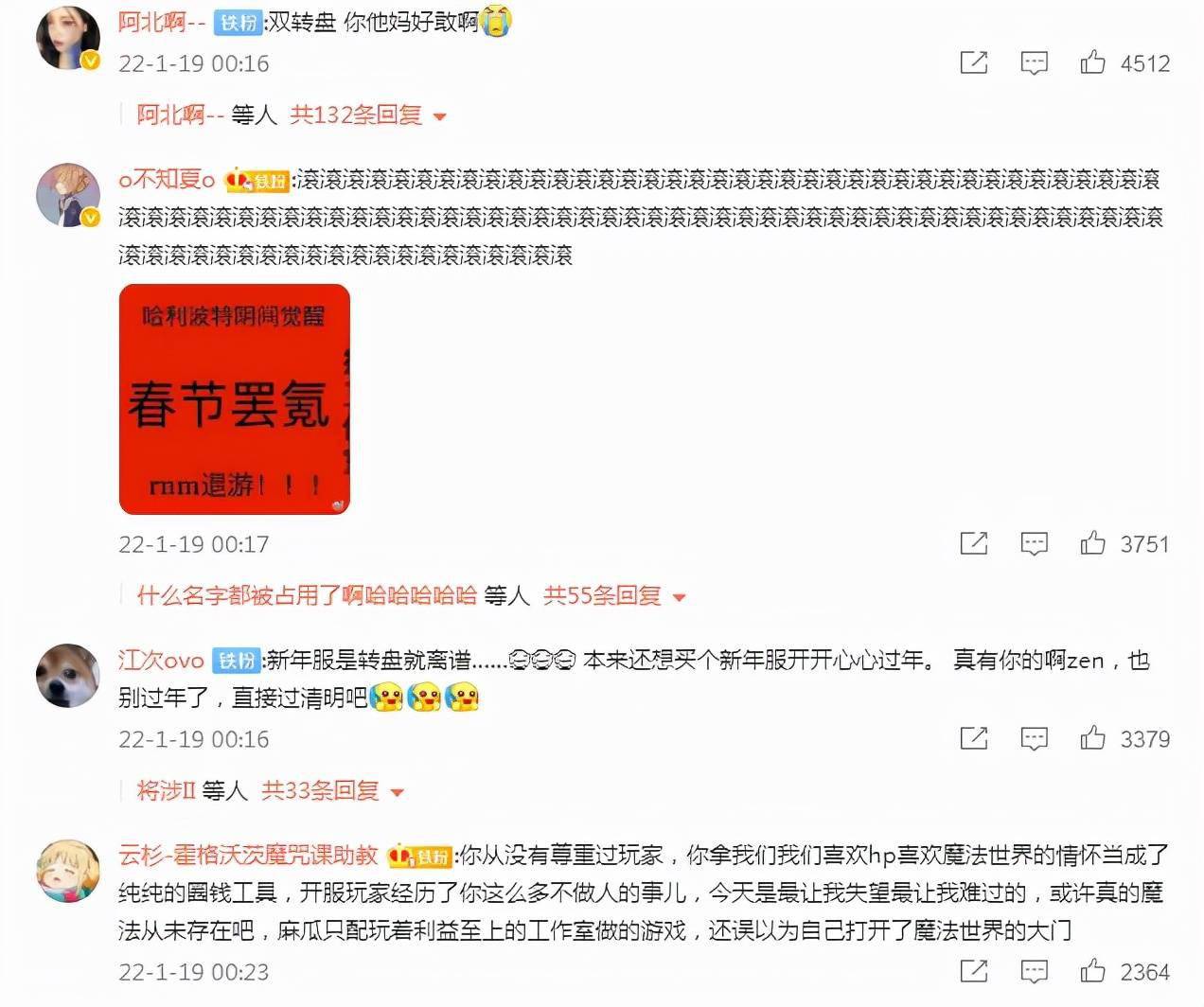Visit o不知夏o's profile via username
Viewport: 1204px width, 1007px height.
pyautogui.click(x=167, y=179)
